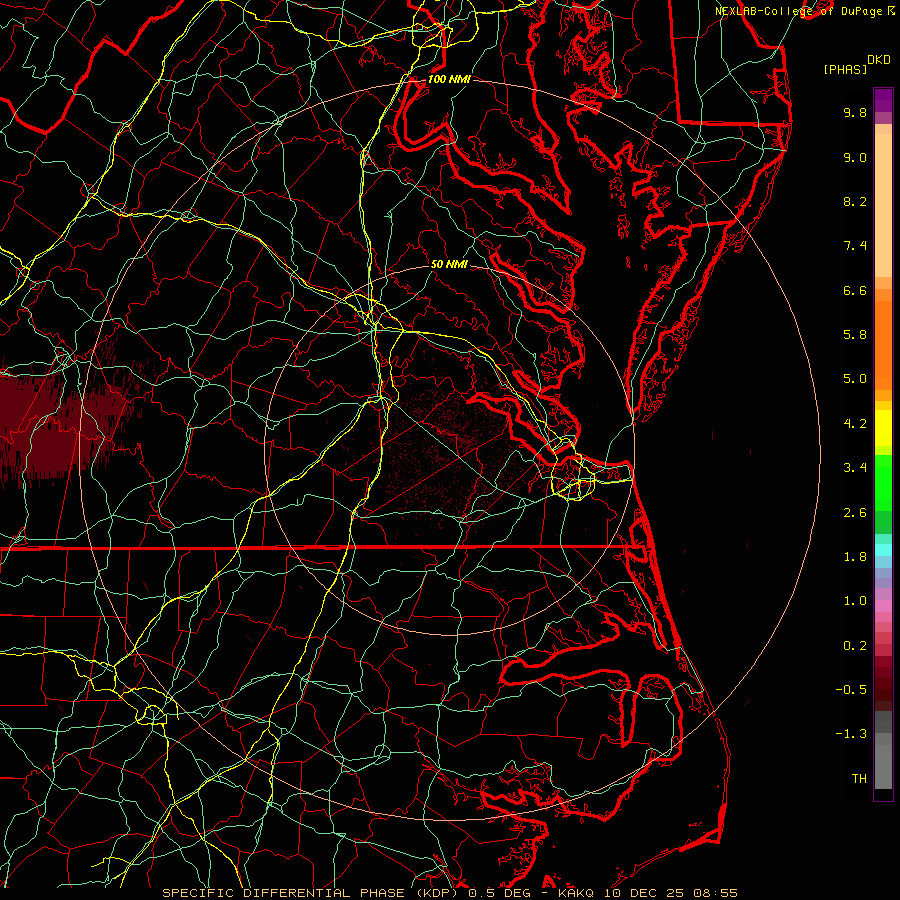Click the 2.6 scale value

click(855, 513)
